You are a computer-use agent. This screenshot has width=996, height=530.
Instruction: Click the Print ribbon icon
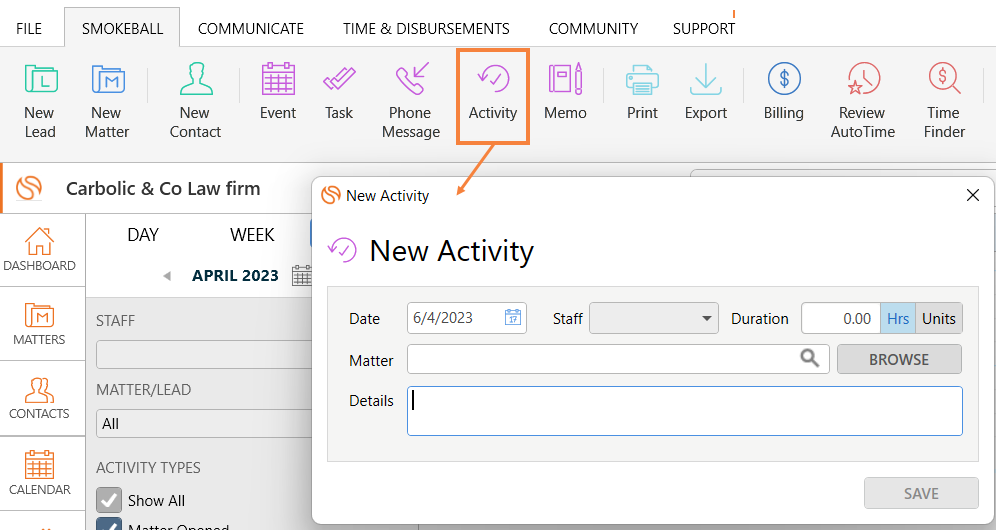642,92
